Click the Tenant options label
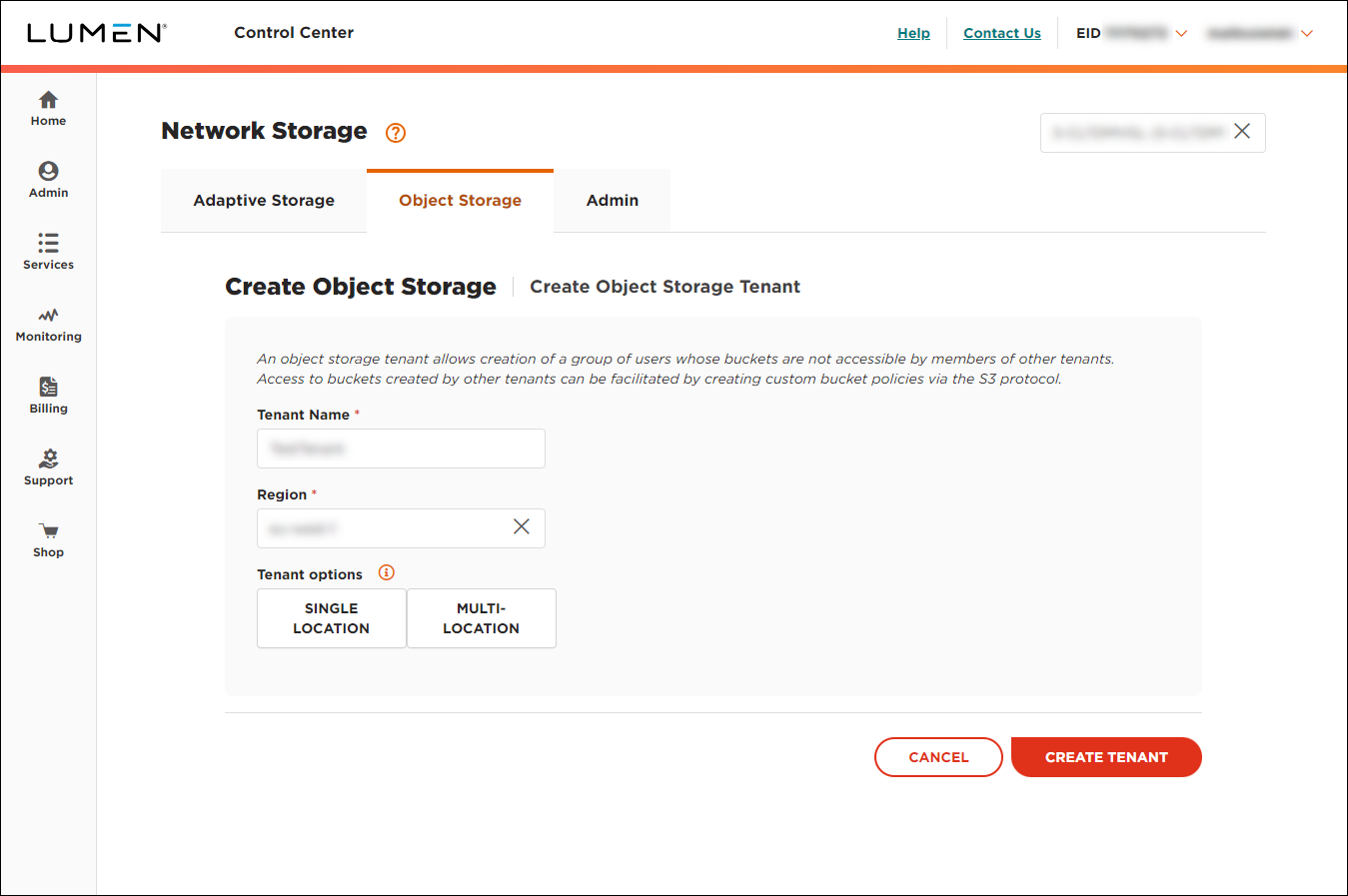Screen dimensions: 1348x896 (x=310, y=574)
